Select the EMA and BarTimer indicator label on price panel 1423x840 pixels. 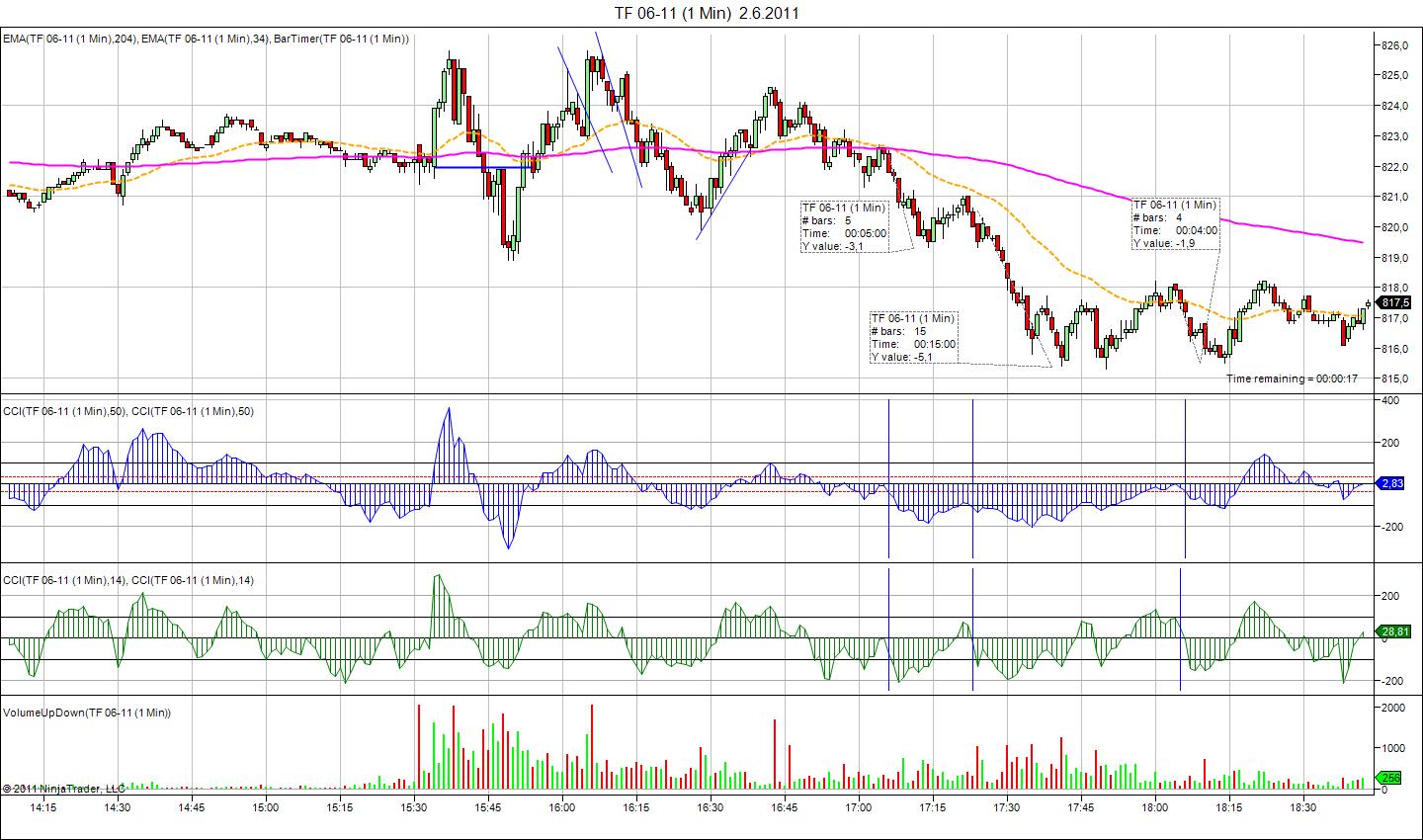(x=206, y=39)
